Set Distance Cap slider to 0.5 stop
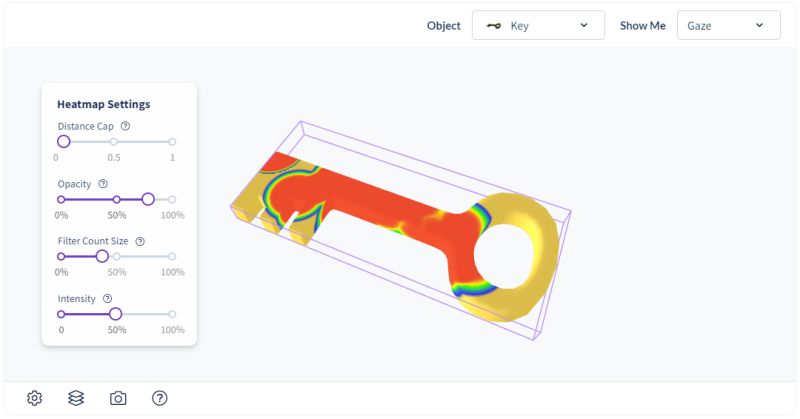 point(114,141)
